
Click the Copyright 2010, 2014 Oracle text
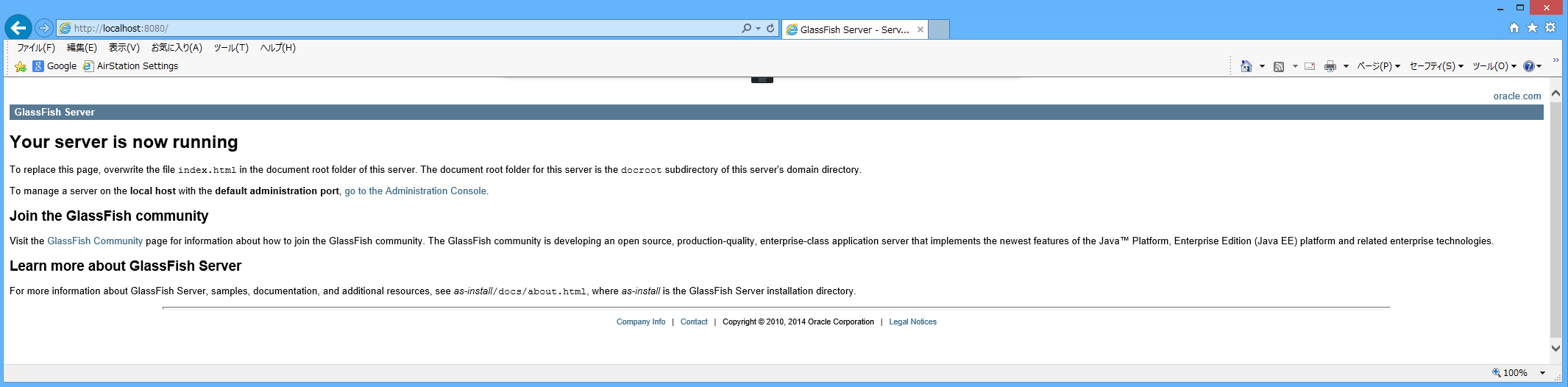tap(798, 322)
